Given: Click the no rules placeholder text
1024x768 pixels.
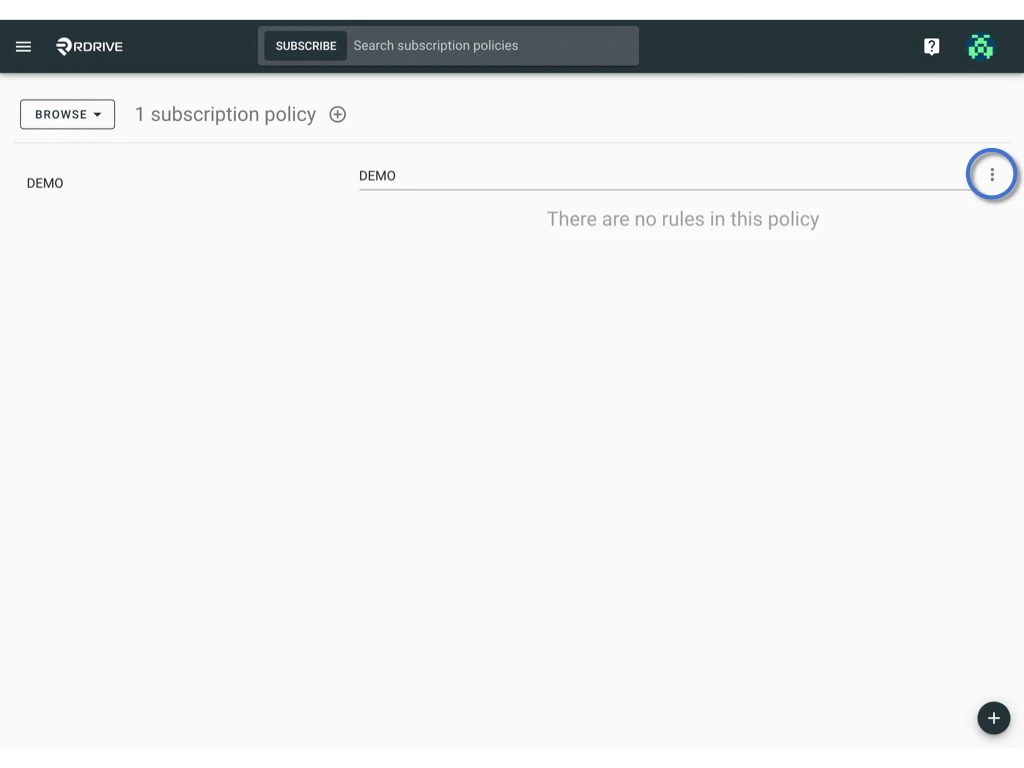Looking at the screenshot, I should pyautogui.click(x=682, y=218).
